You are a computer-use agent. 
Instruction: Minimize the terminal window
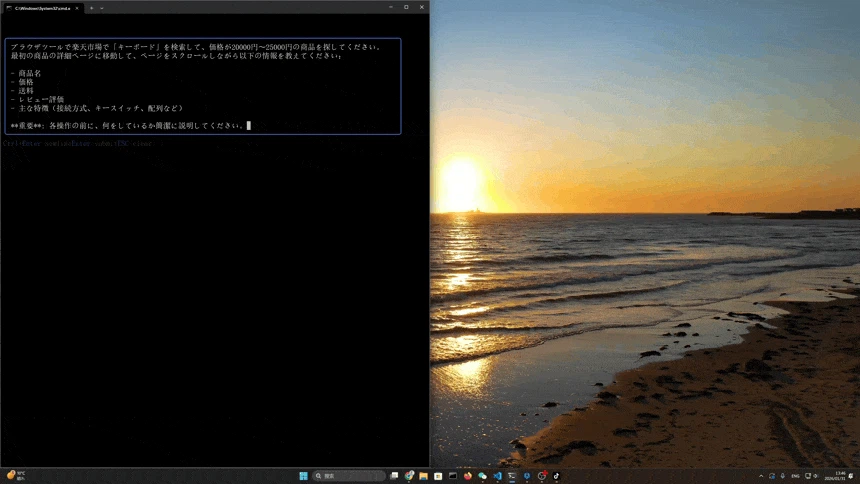coord(391,7)
